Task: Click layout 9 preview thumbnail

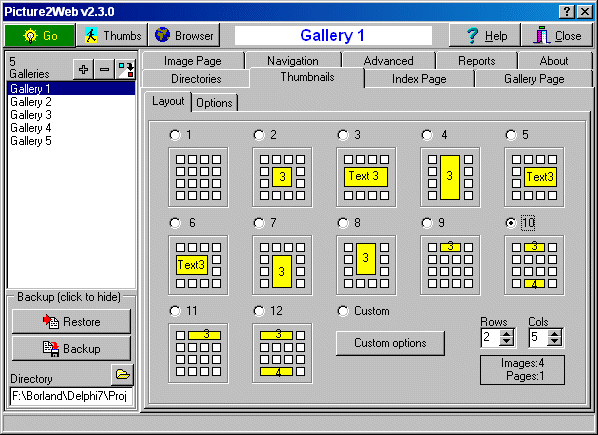Action: (x=450, y=265)
